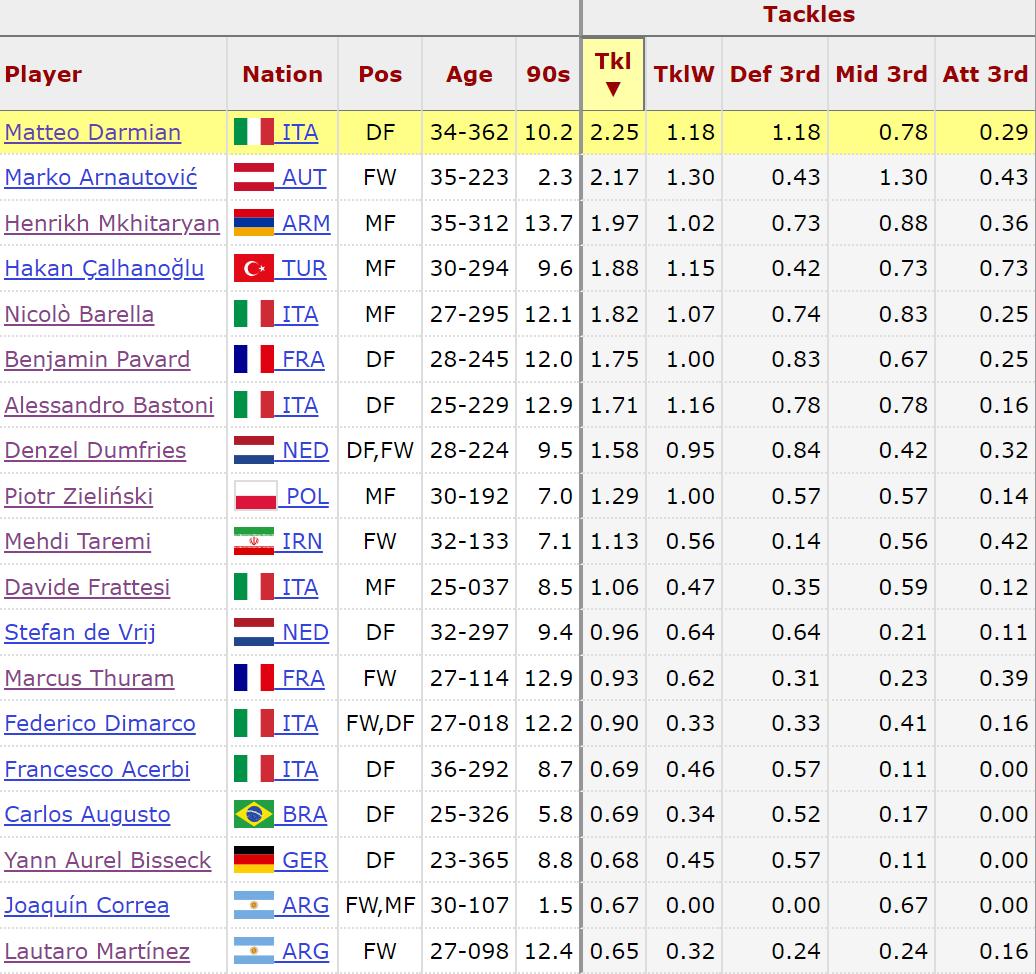The height and width of the screenshot is (974, 1036).
Task: Sort by Att 3rd column header
Action: coord(985,74)
